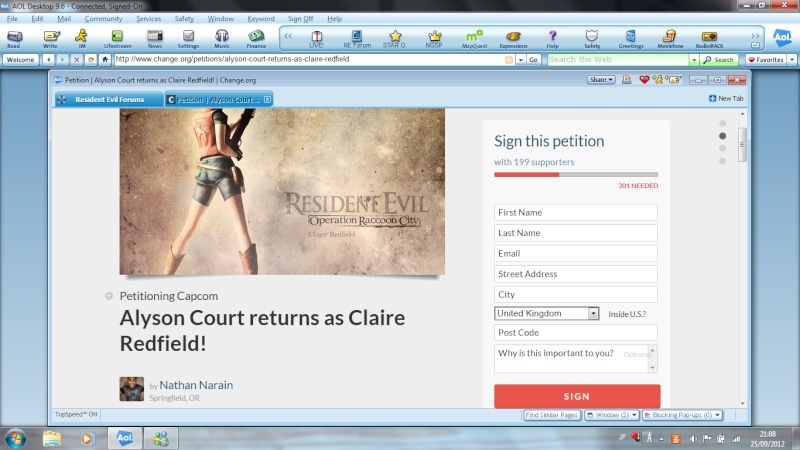Open the Greetings icon
This screenshot has width=800, height=450.
click(631, 38)
